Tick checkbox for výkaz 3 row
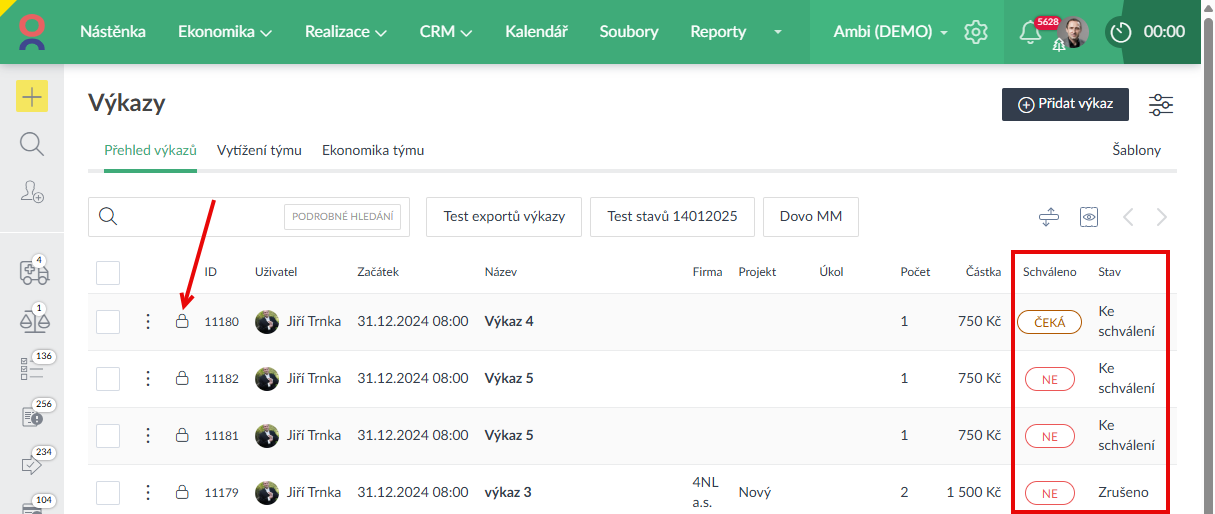The height and width of the screenshot is (514, 1215). [108, 493]
